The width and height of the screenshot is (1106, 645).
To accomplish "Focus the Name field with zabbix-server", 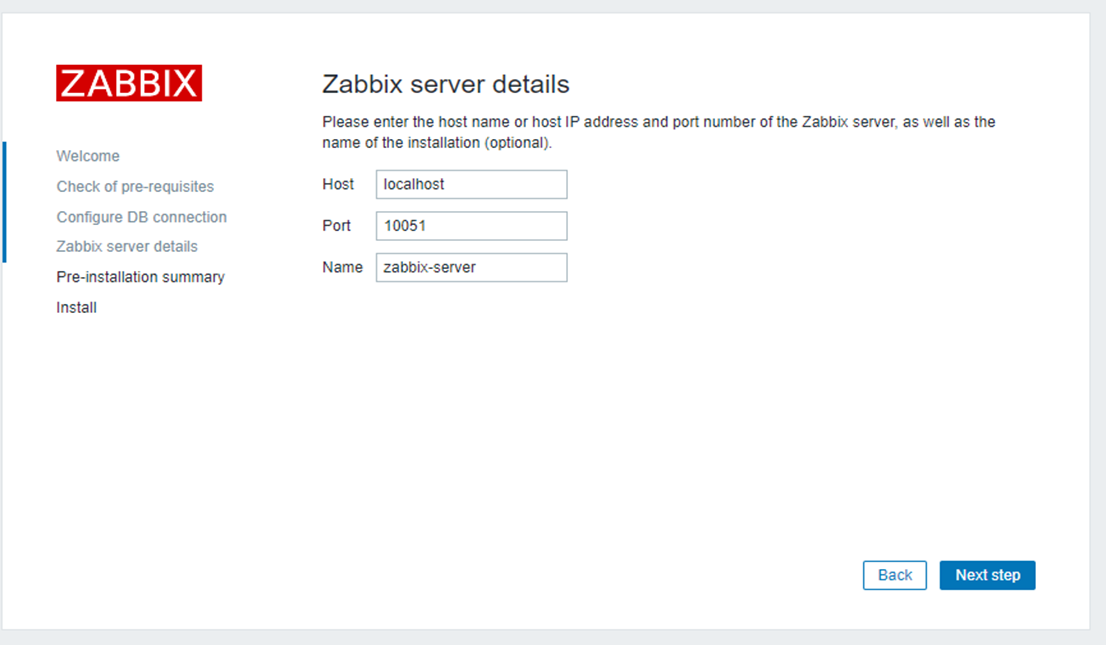I will tap(471, 268).
